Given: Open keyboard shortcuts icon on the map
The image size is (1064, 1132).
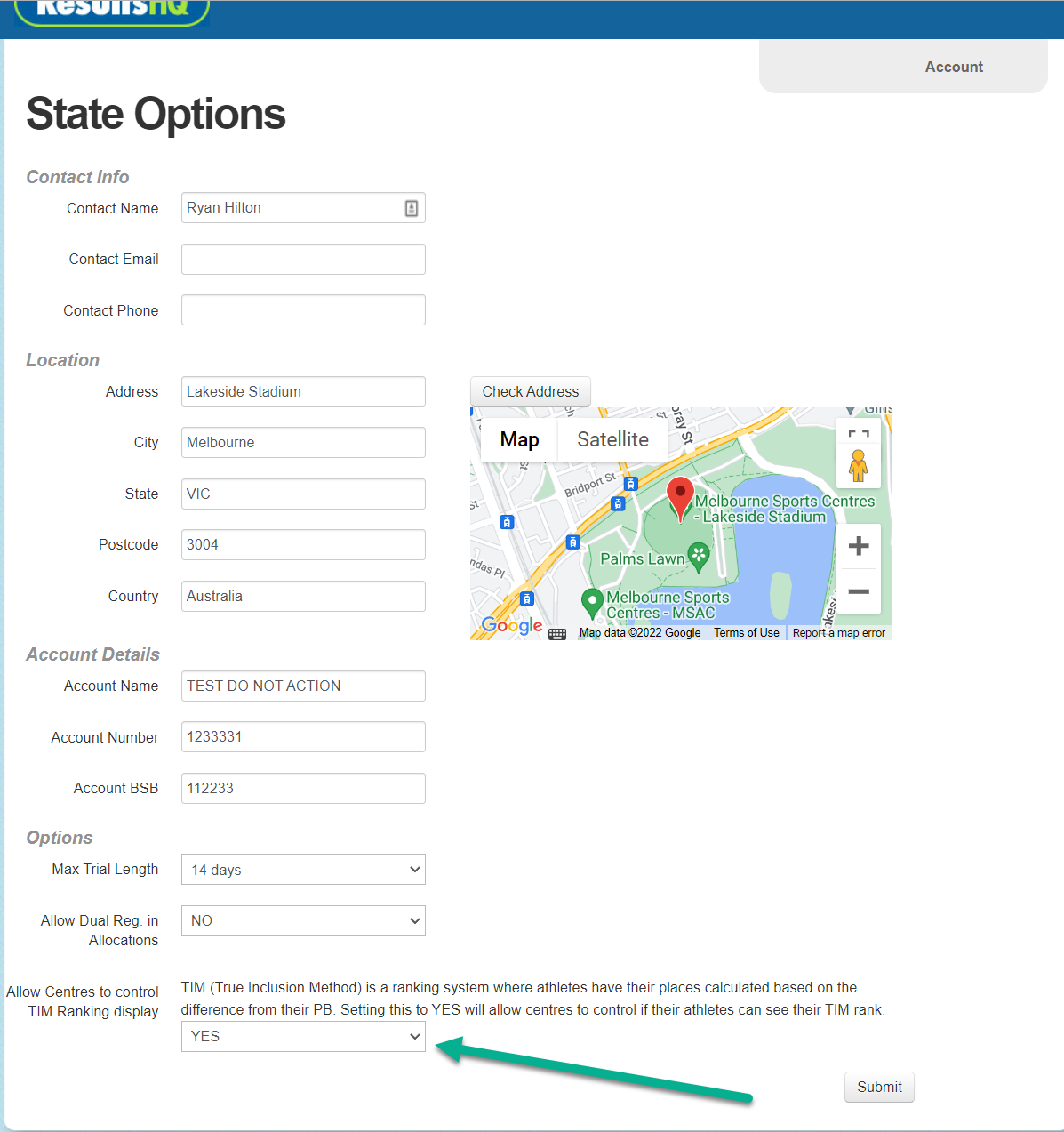Looking at the screenshot, I should pyautogui.click(x=557, y=634).
